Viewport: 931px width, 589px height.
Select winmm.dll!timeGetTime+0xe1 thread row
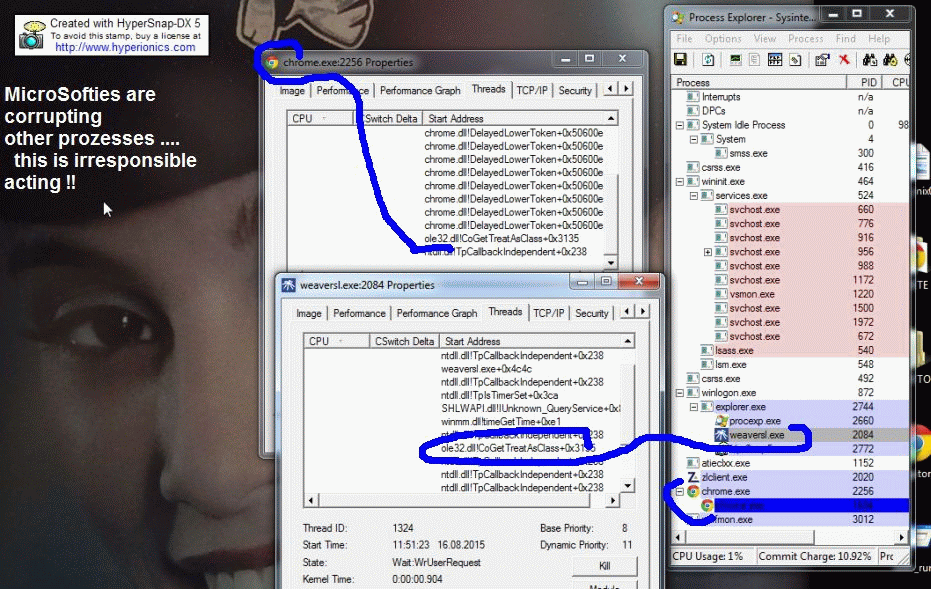463,422
